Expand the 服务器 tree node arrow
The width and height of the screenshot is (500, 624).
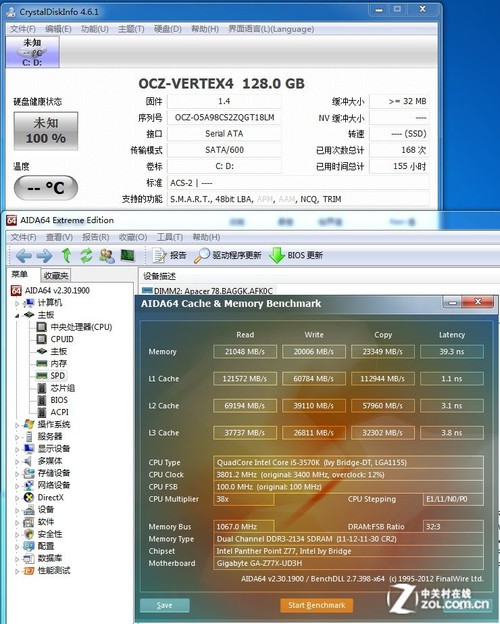(x=17, y=437)
